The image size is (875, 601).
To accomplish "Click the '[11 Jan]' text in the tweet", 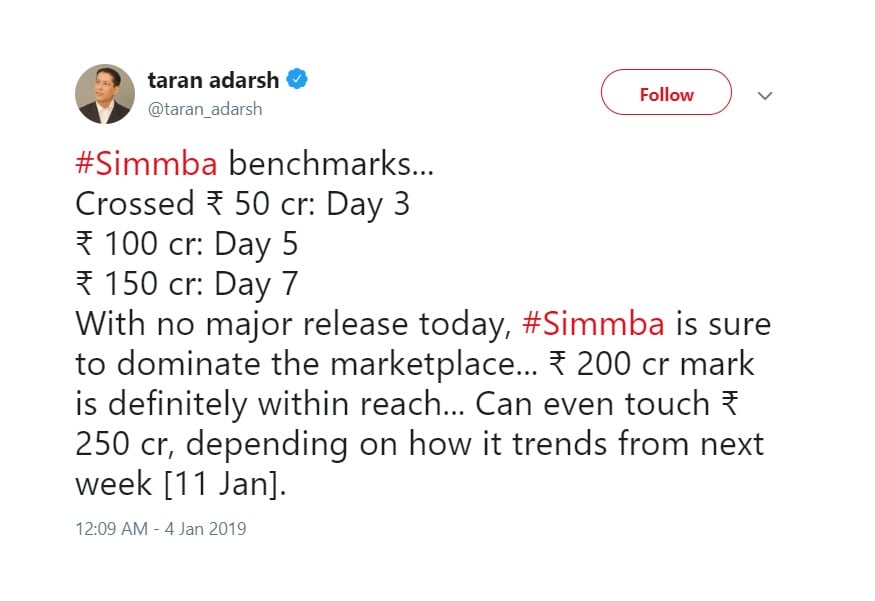I will [222, 484].
